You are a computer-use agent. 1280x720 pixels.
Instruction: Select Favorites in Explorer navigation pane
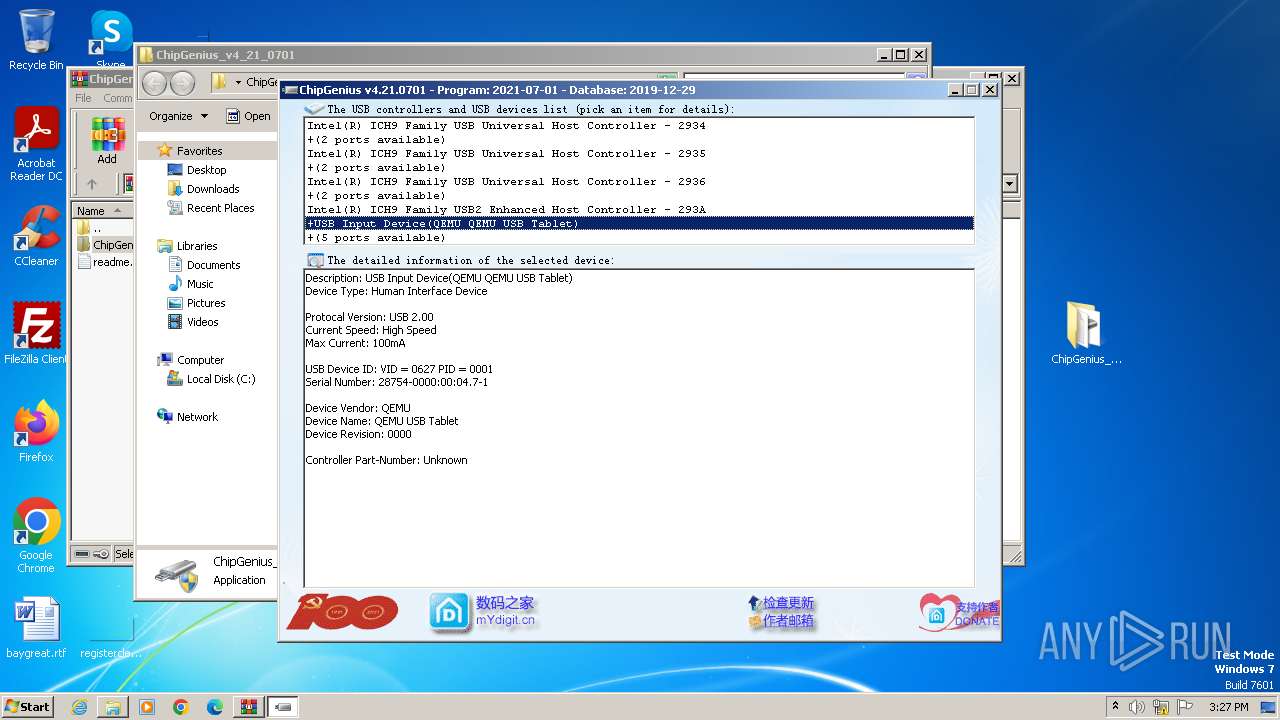click(x=190, y=151)
